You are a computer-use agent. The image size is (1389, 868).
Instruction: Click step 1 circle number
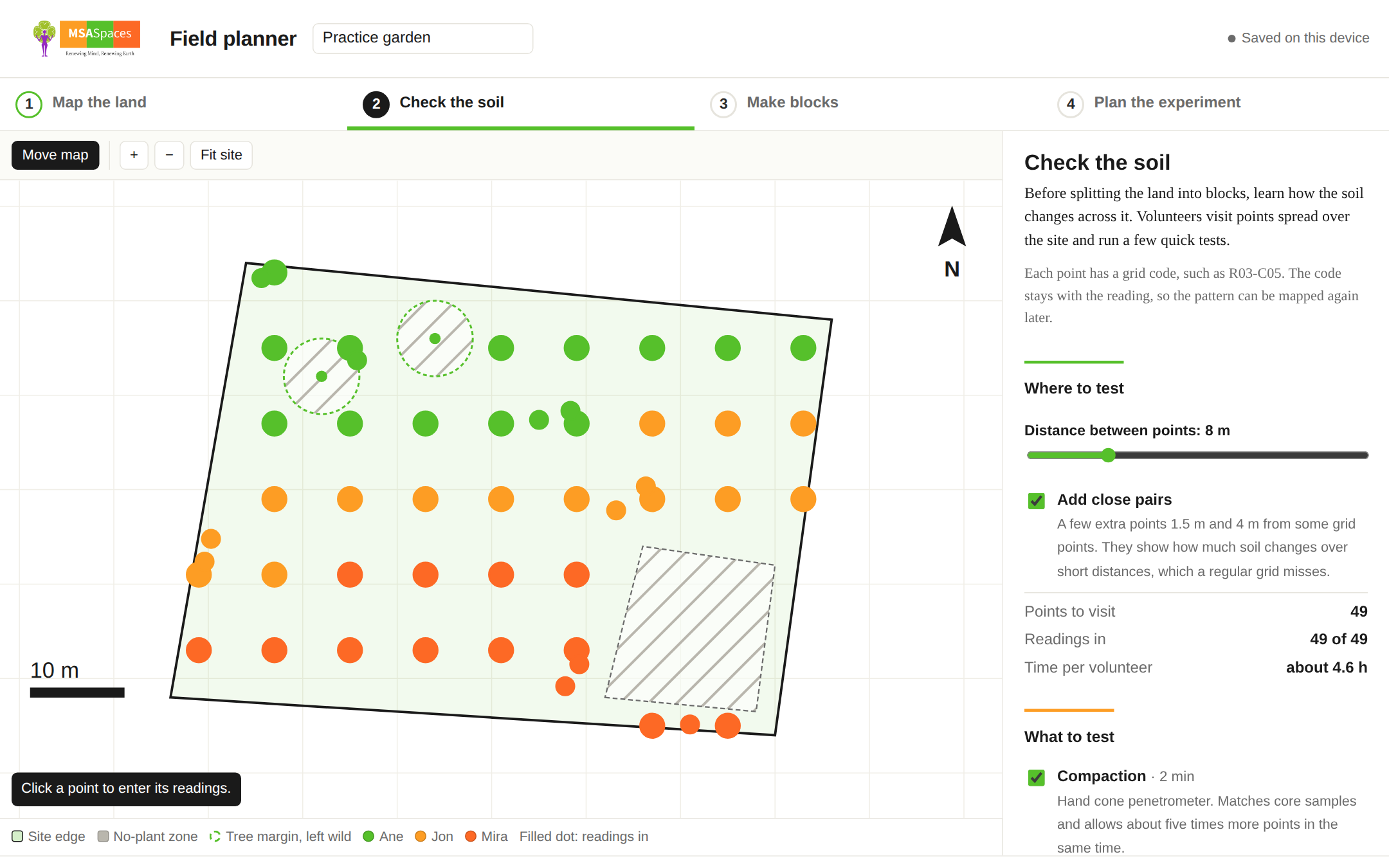[29, 104]
